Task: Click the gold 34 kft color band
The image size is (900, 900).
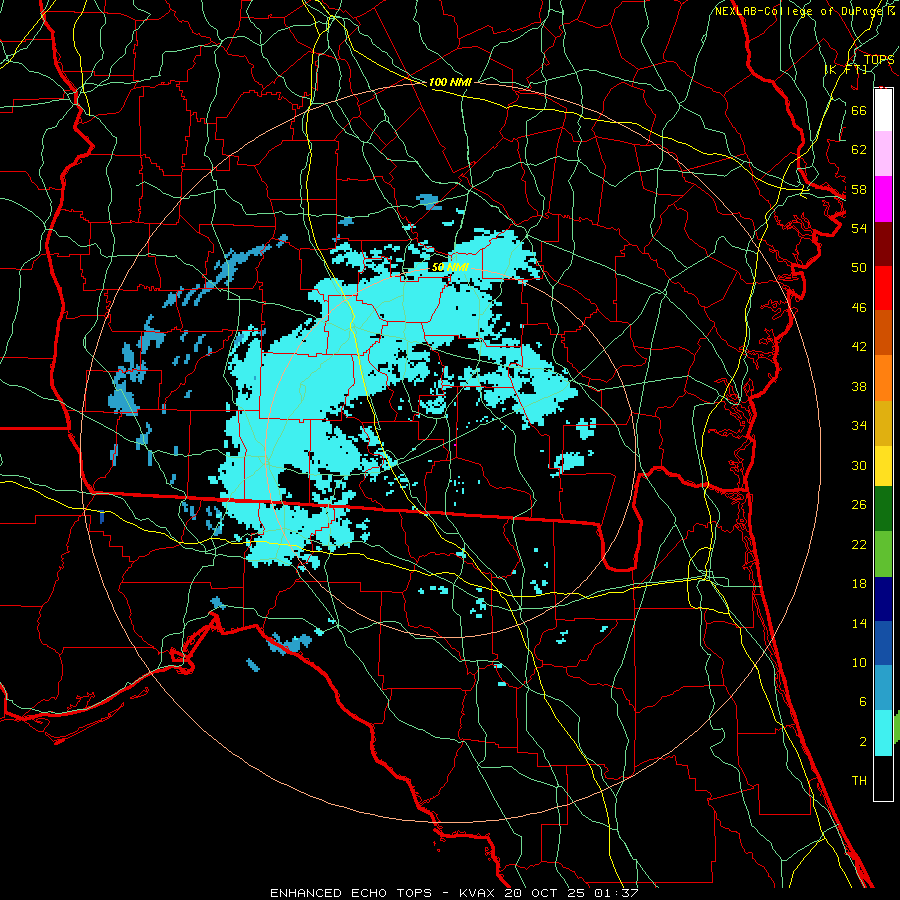Action: [883, 423]
